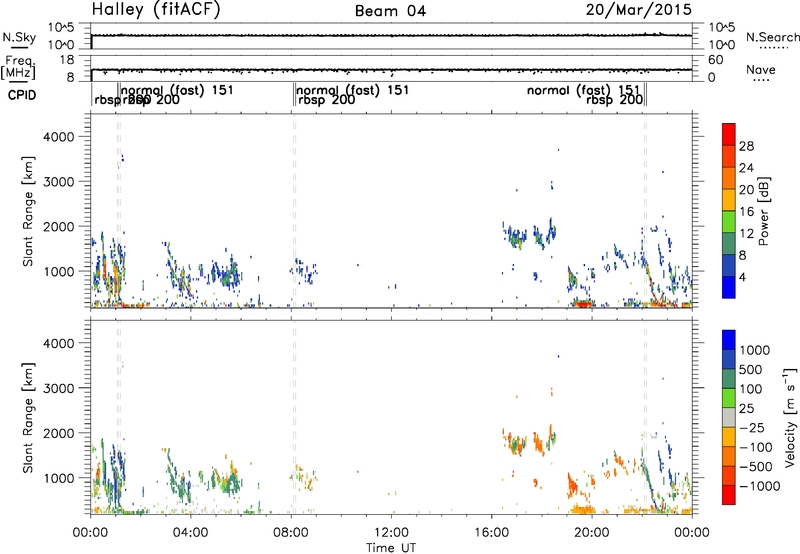Click the '60' tick beside the Nave legend

tap(716, 60)
